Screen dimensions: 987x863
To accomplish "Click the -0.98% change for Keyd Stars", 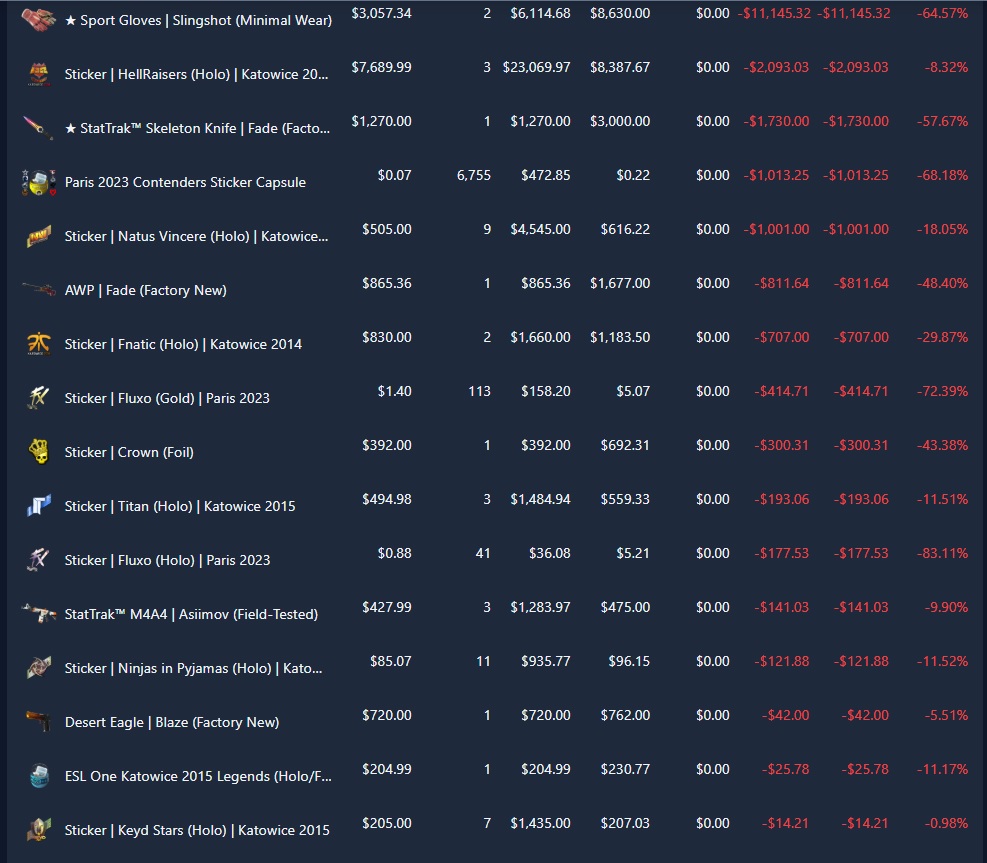I will [x=946, y=824].
